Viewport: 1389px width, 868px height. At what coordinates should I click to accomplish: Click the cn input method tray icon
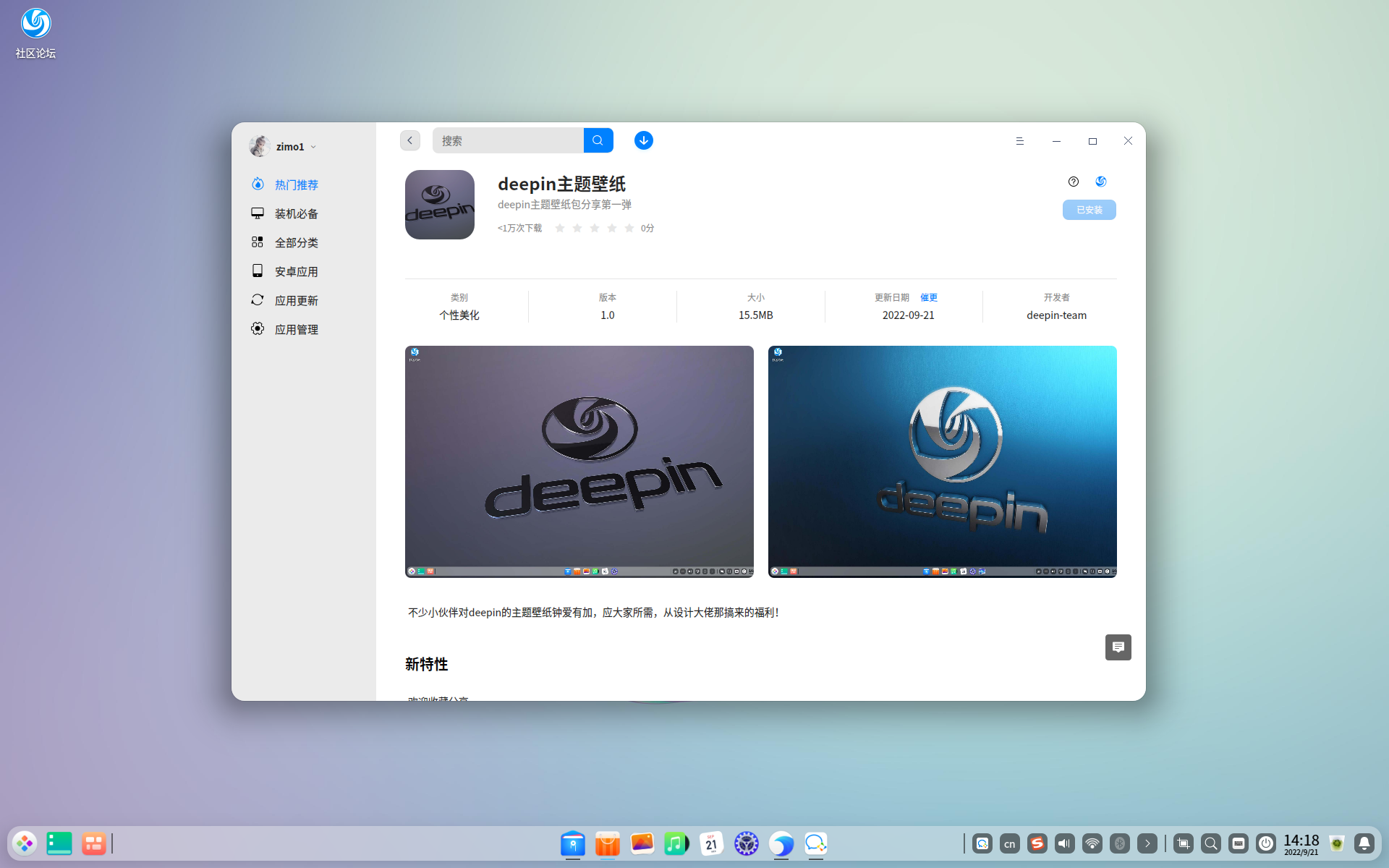1010,843
